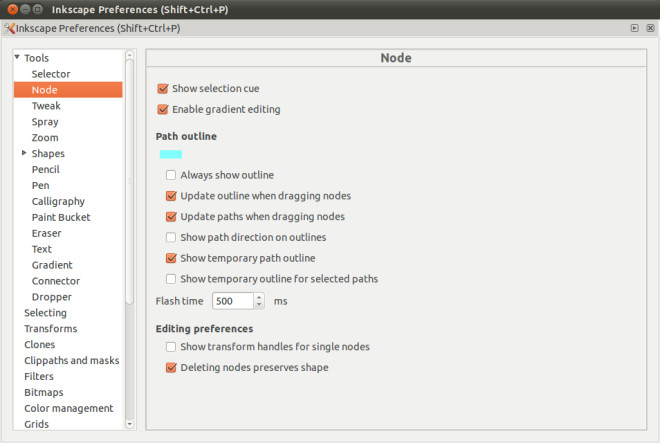Open Dropper tool preferences

(51, 297)
